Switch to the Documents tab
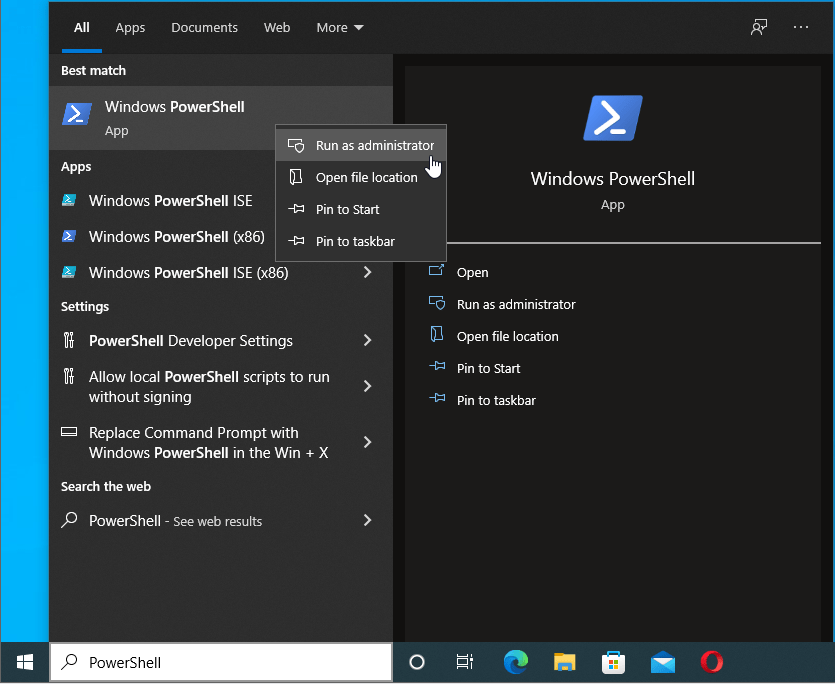 click(204, 28)
